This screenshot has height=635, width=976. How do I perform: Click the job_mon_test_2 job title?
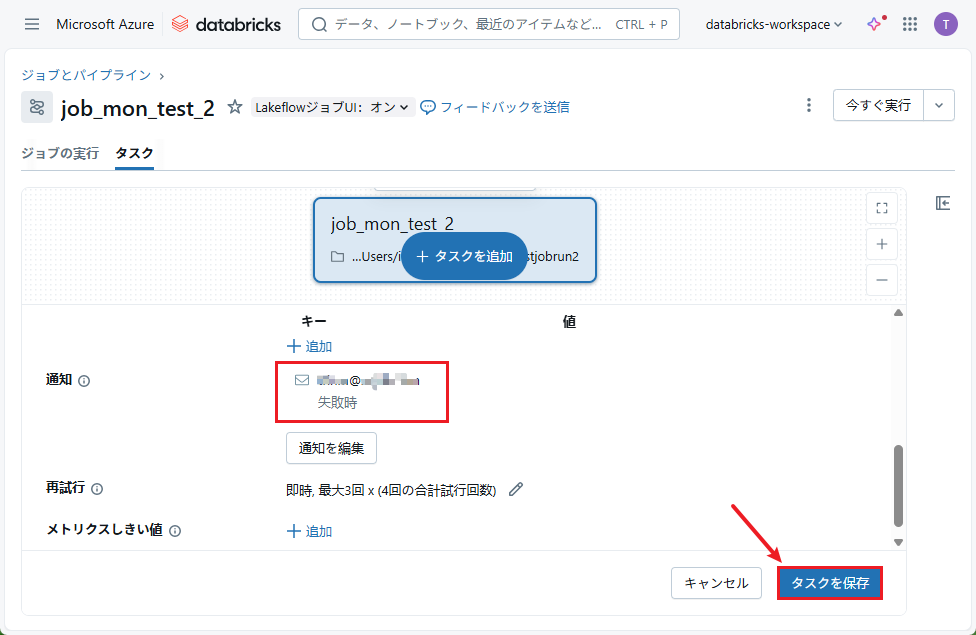pyautogui.click(x=138, y=108)
